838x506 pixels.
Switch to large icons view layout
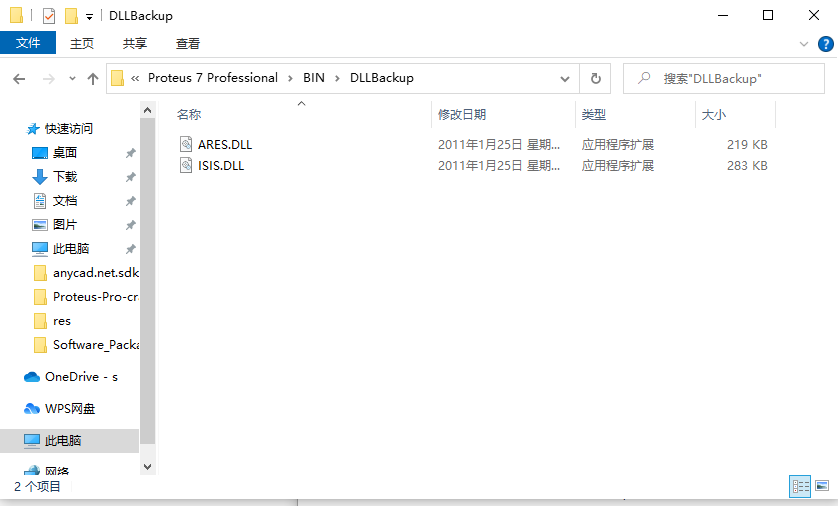coord(822,486)
